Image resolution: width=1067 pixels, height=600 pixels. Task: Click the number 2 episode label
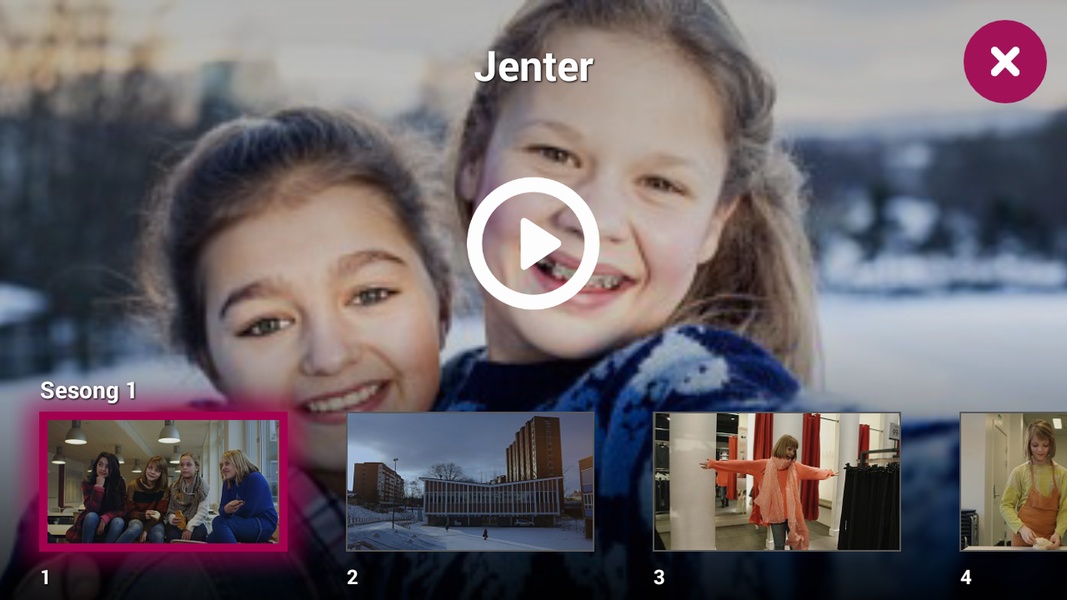(x=352, y=578)
